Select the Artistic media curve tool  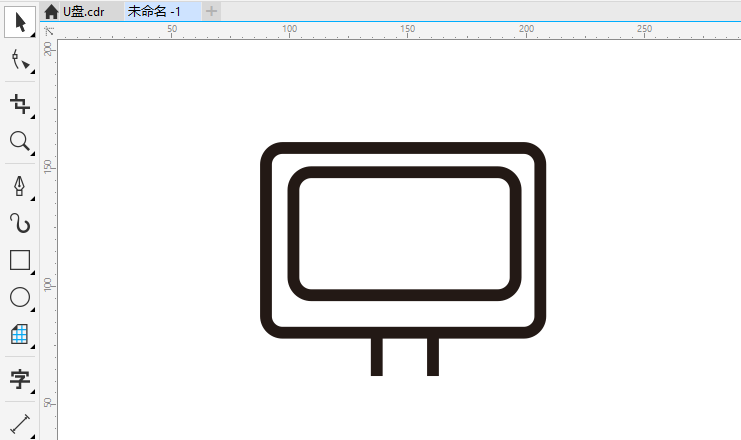(x=20, y=223)
